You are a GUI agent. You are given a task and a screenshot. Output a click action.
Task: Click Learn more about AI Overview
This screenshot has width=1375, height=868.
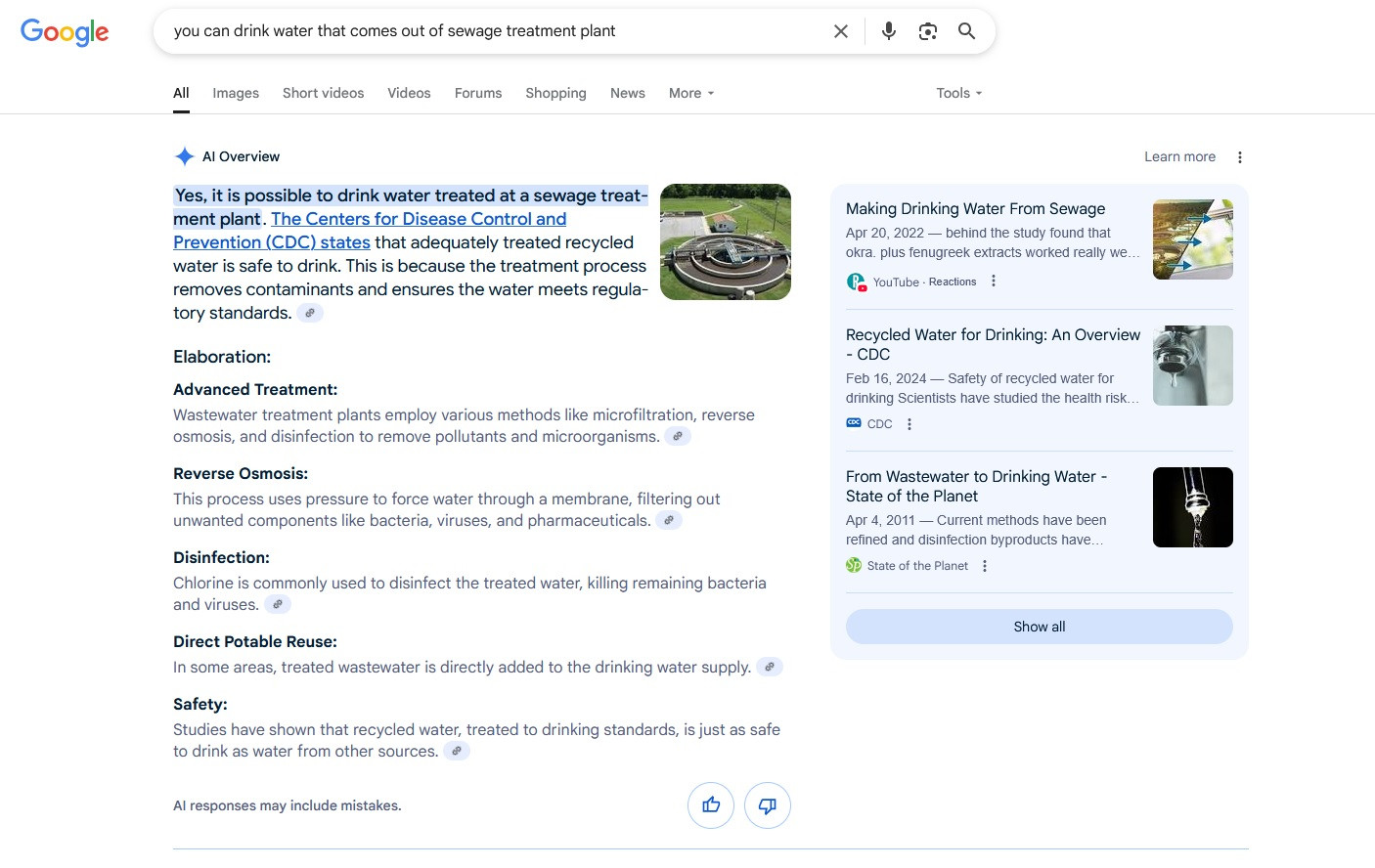coord(1180,156)
